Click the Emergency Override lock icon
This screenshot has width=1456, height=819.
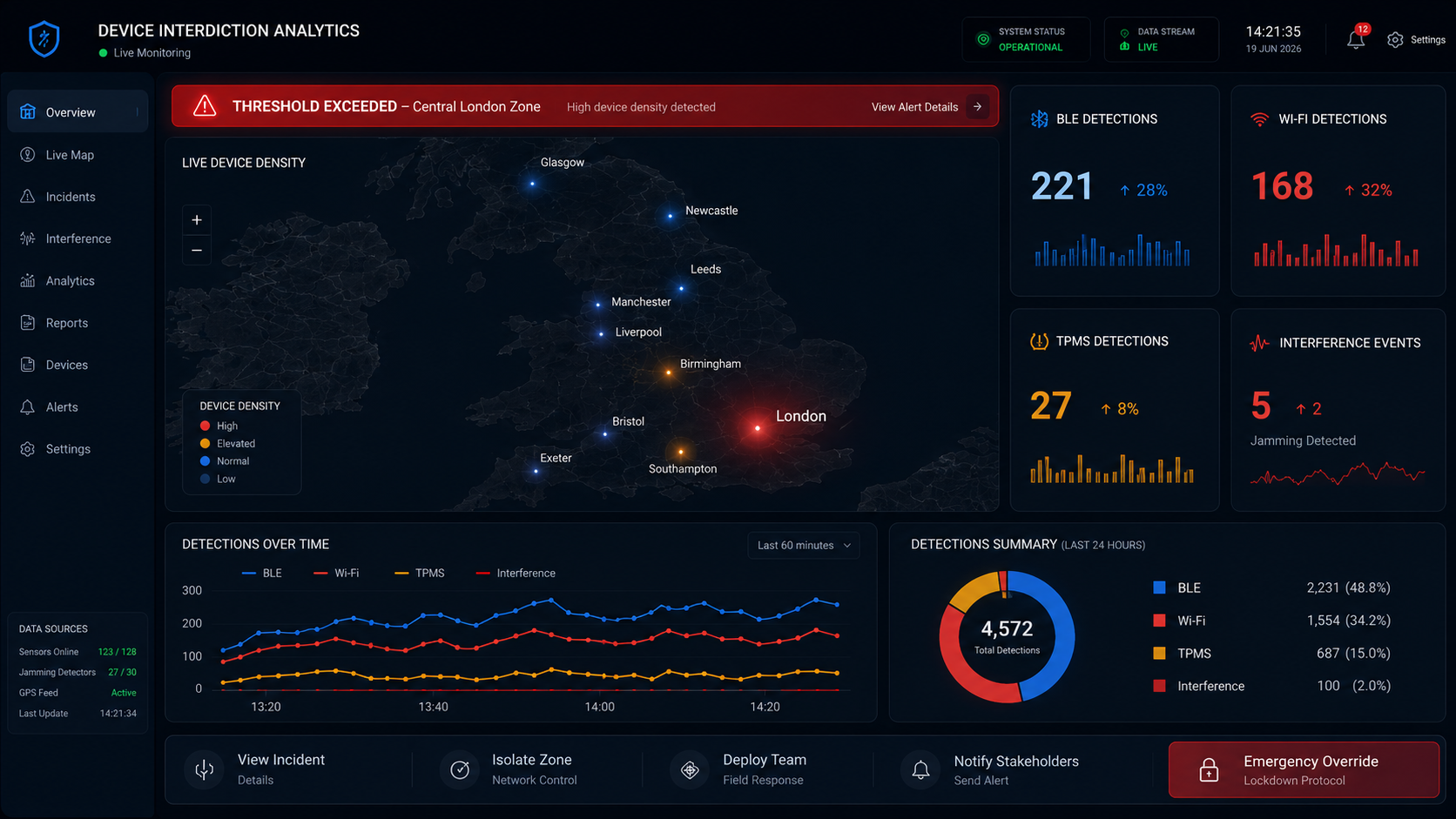coord(1209,769)
